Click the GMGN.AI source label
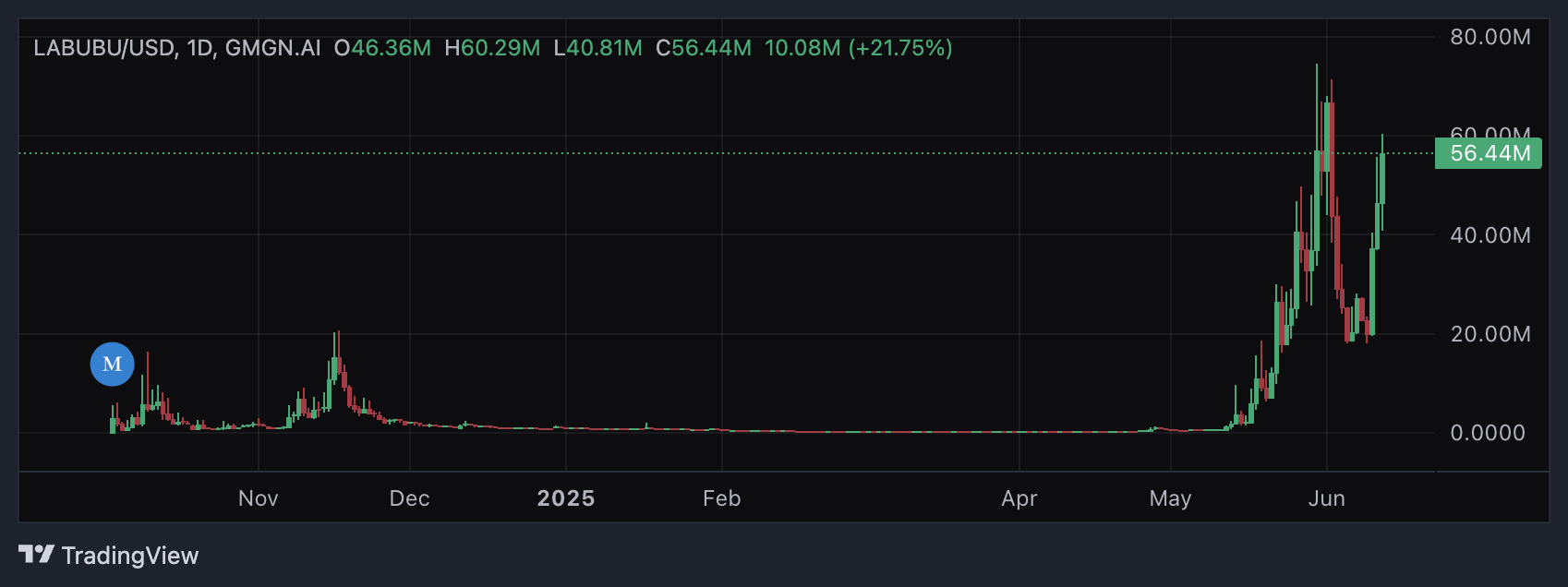 272,48
